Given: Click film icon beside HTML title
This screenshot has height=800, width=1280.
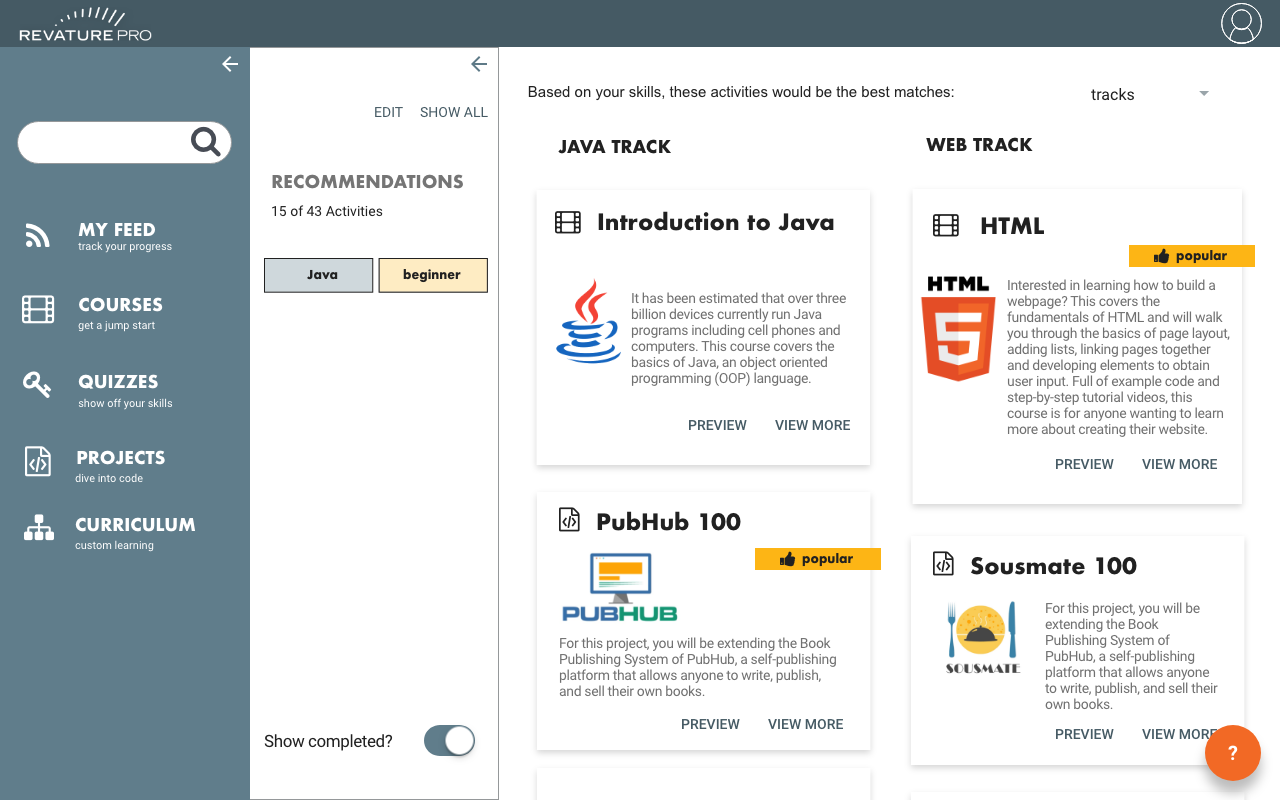Looking at the screenshot, I should click(946, 225).
